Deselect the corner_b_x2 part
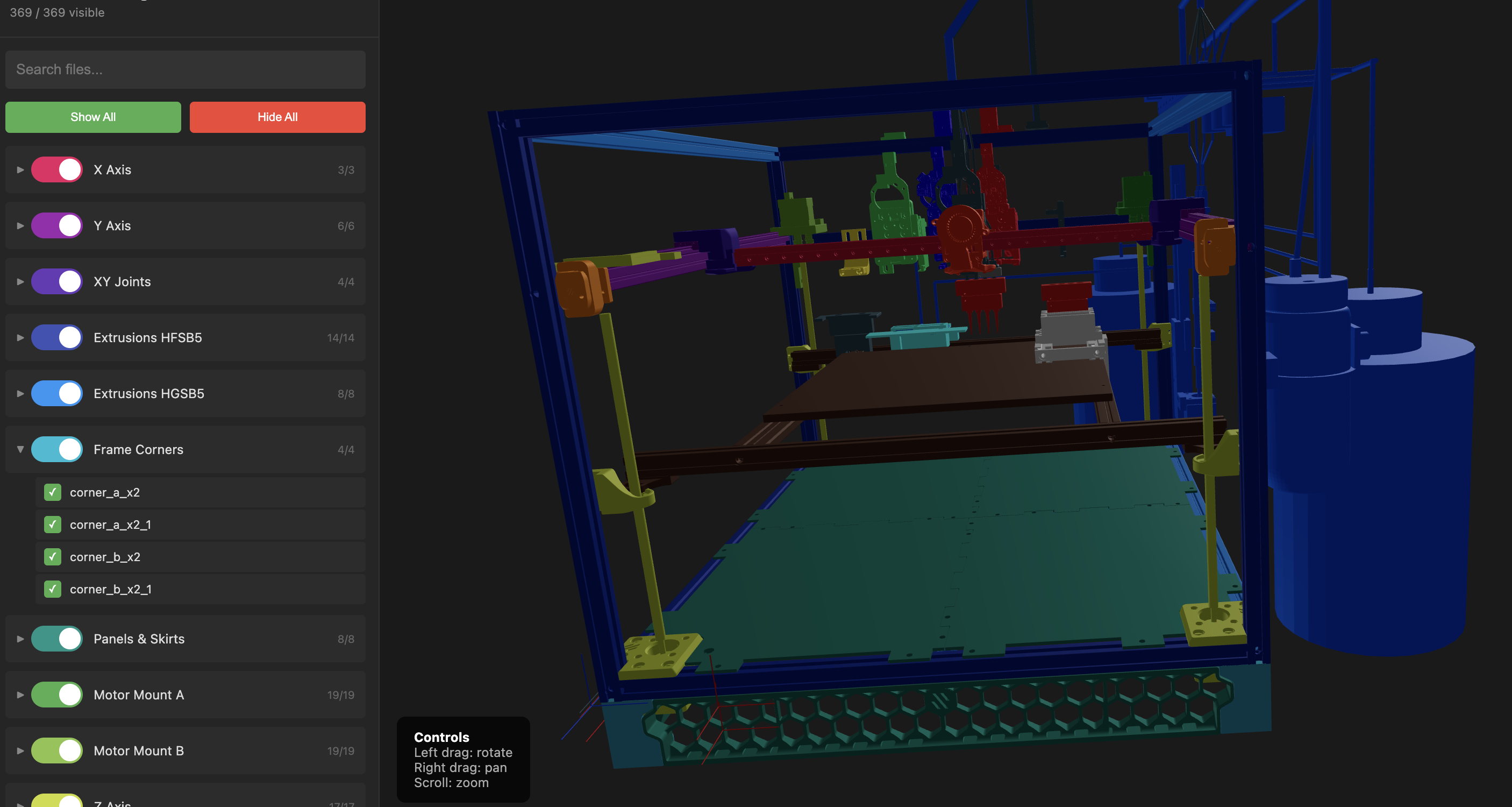 click(x=52, y=557)
